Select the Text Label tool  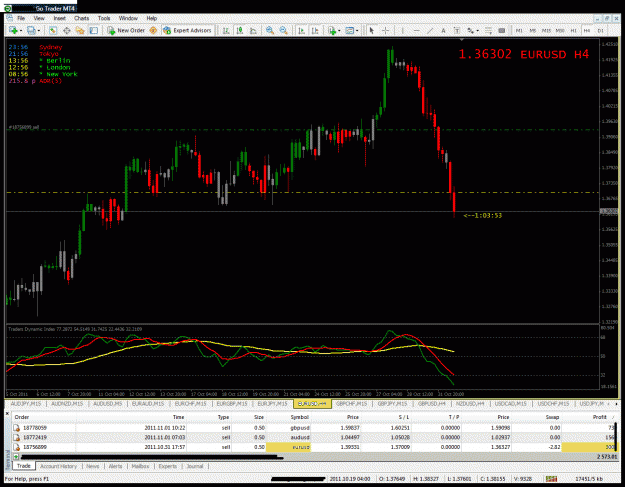click(x=457, y=30)
